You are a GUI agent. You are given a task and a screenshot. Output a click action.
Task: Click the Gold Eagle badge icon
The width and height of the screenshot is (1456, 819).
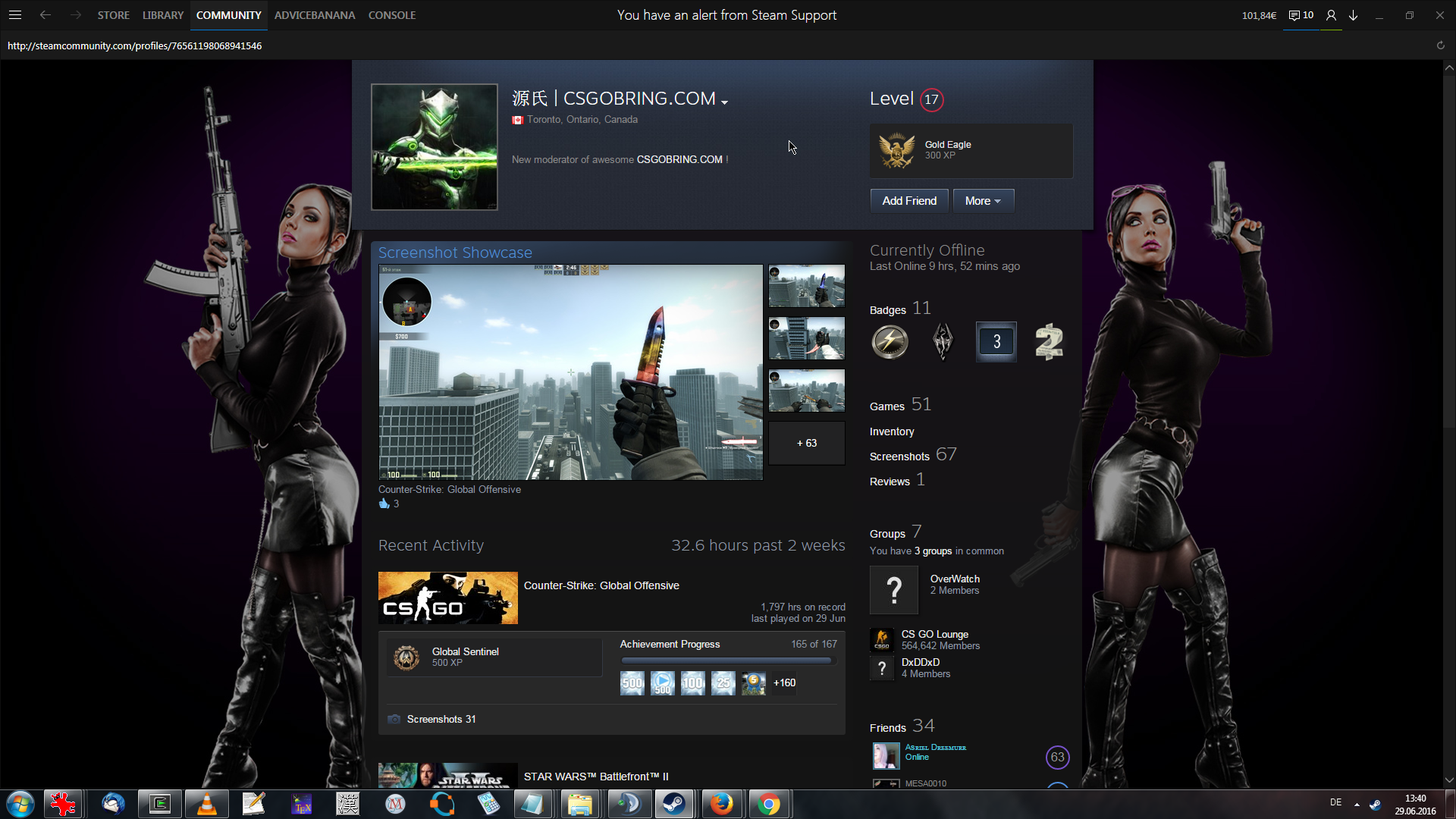point(896,150)
